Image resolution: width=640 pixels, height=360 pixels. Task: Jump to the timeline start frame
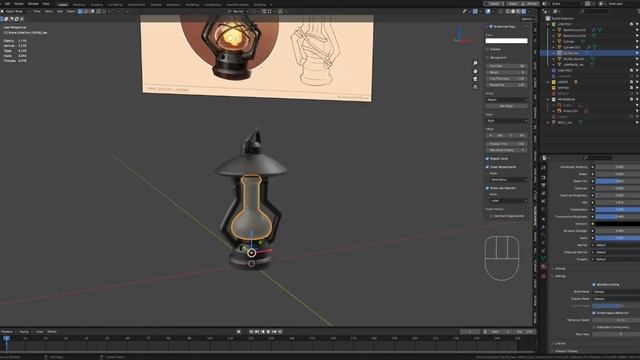251,332
